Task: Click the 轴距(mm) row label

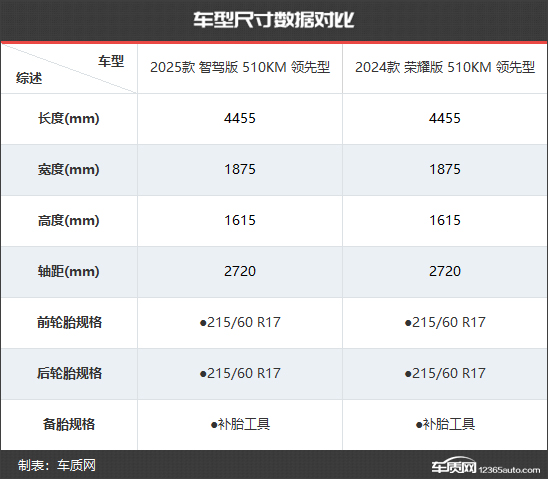Action: click(68, 271)
